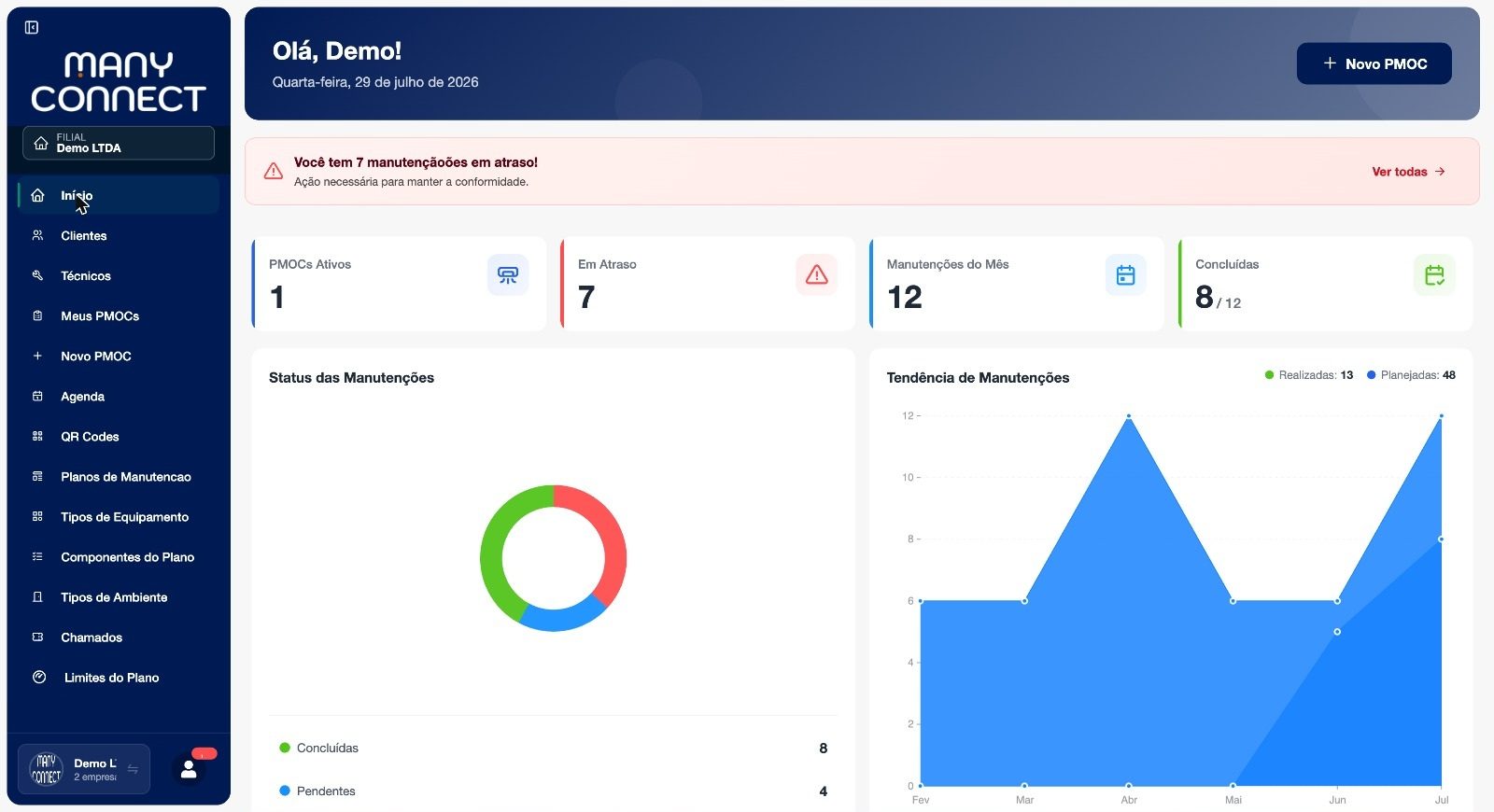The image size is (1494, 812).
Task: Click the Componentes do Plano list icon
Action: pos(37,556)
